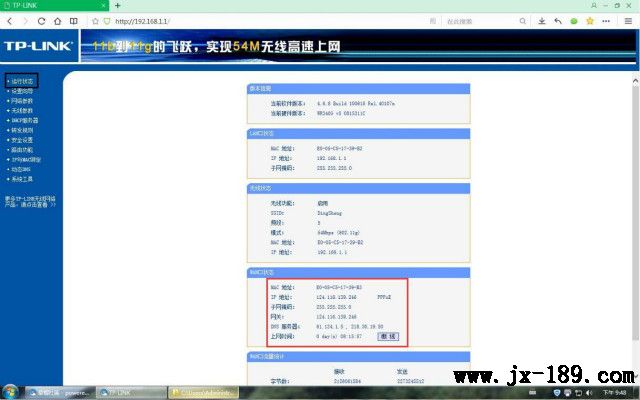Click the volume icon in system tray
The width and height of the screenshot is (640, 400).
pos(589,393)
